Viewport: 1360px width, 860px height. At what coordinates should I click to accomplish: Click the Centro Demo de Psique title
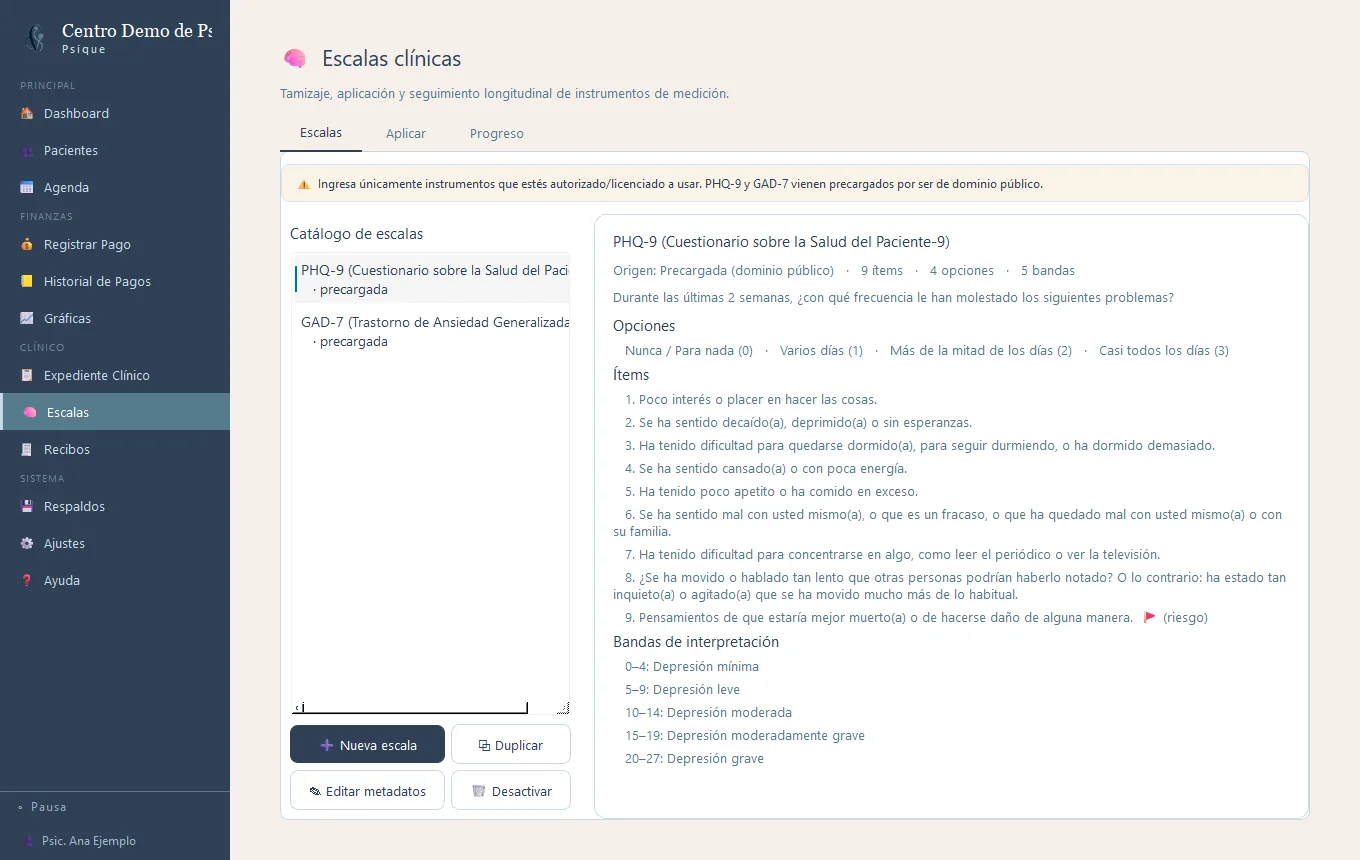click(137, 31)
